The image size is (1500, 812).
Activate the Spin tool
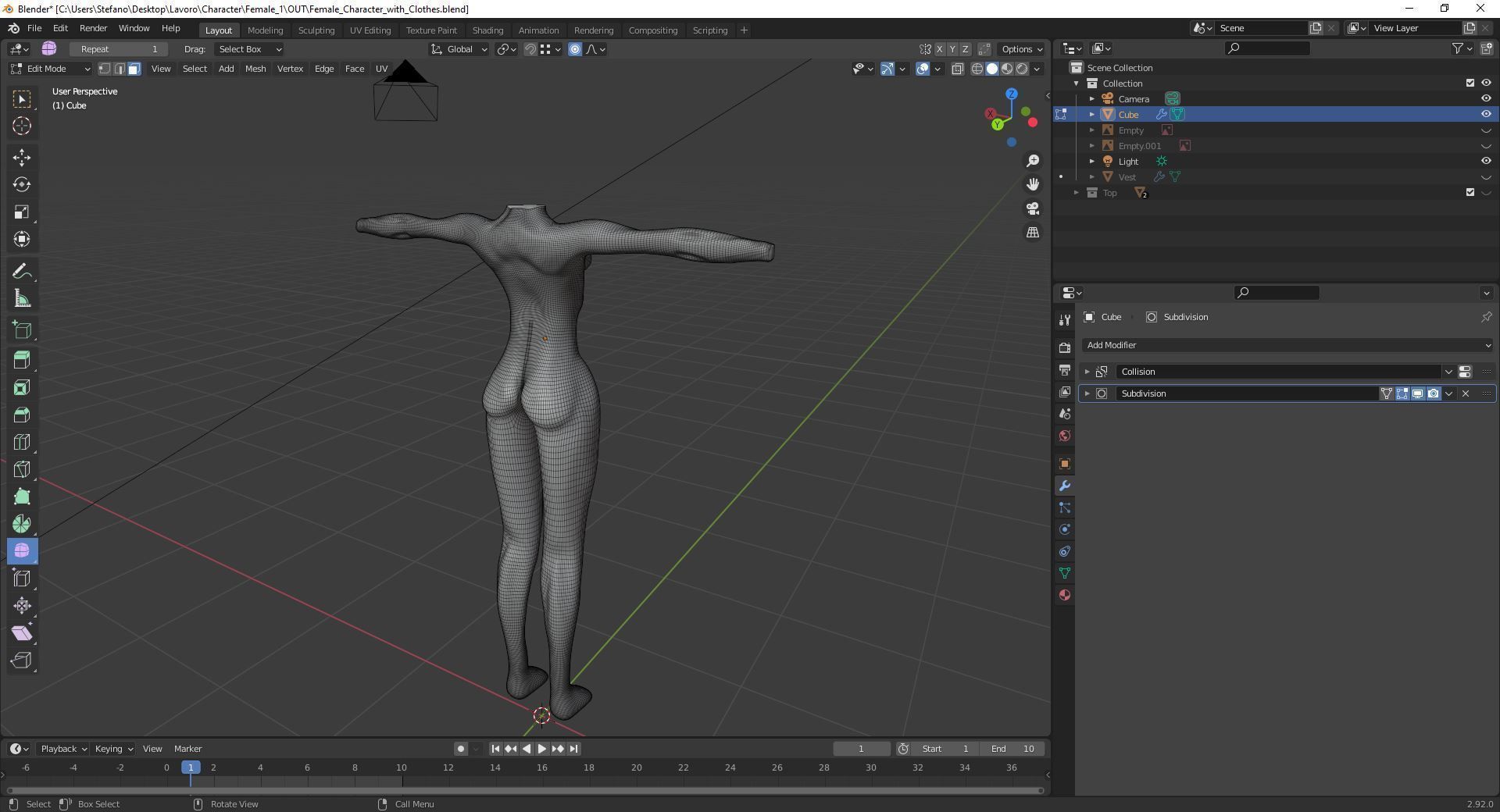22,524
